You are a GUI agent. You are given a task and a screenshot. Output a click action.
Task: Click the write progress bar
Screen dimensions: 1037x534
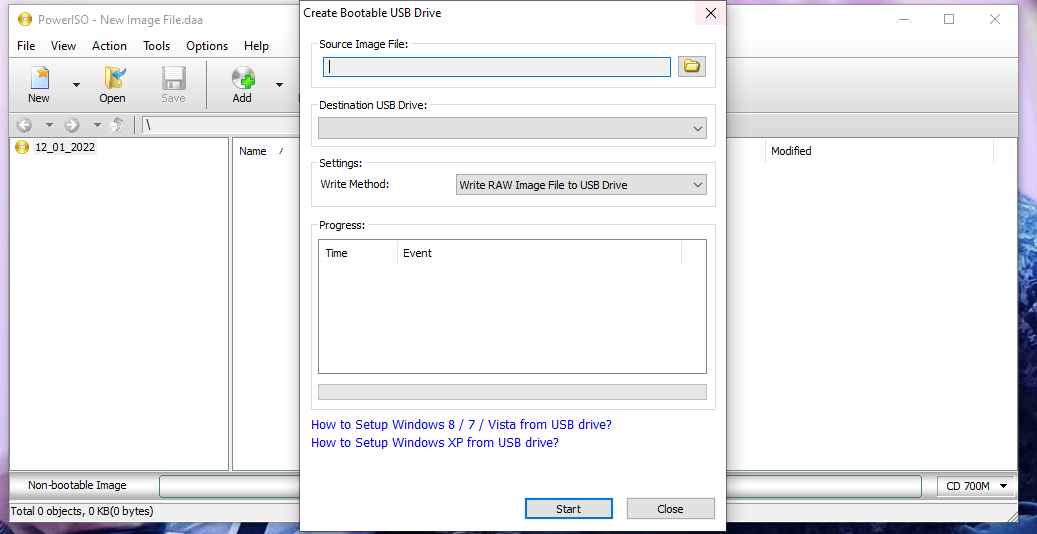tap(512, 392)
